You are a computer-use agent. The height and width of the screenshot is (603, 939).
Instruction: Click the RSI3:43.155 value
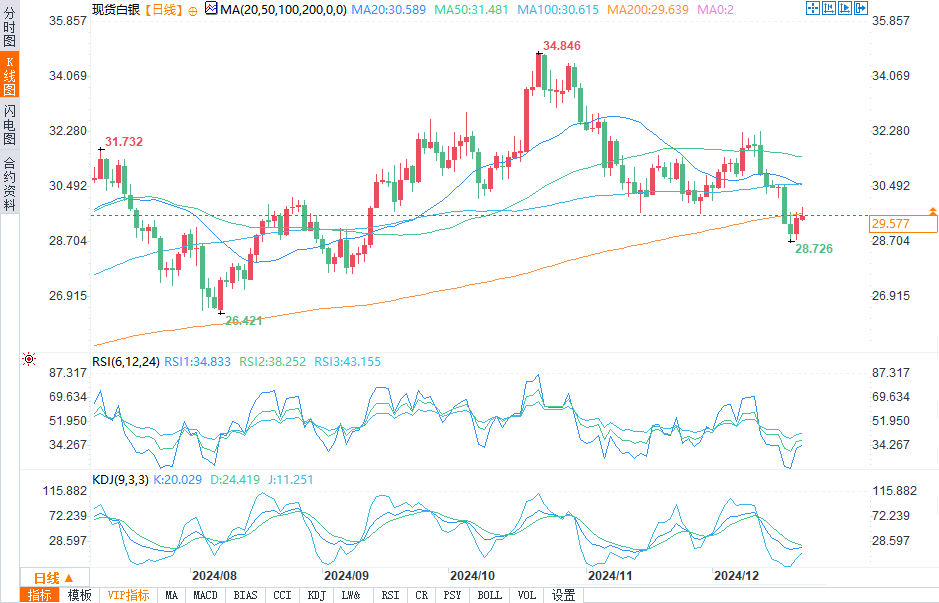point(347,362)
